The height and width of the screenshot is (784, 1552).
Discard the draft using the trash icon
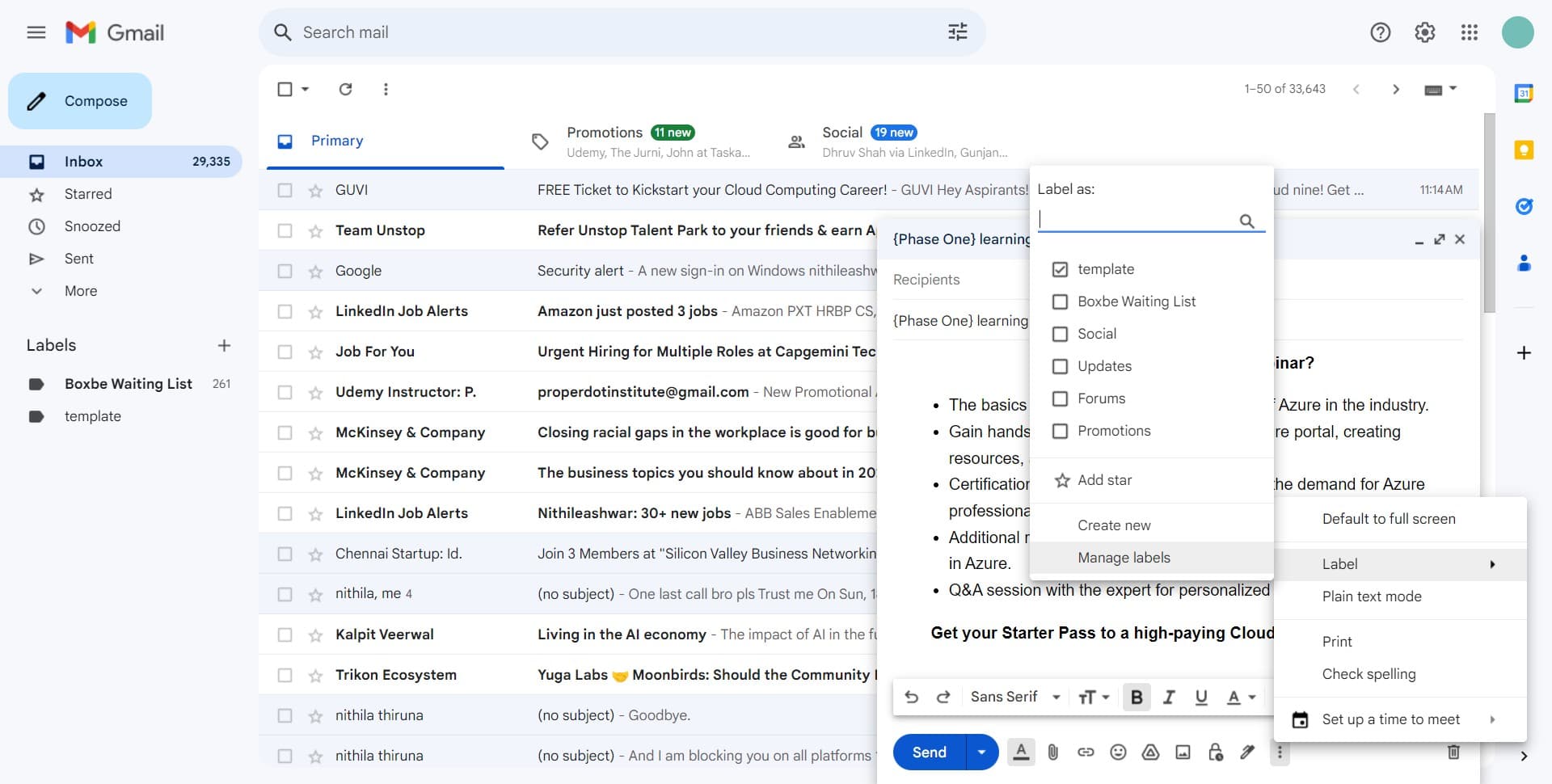(x=1453, y=752)
